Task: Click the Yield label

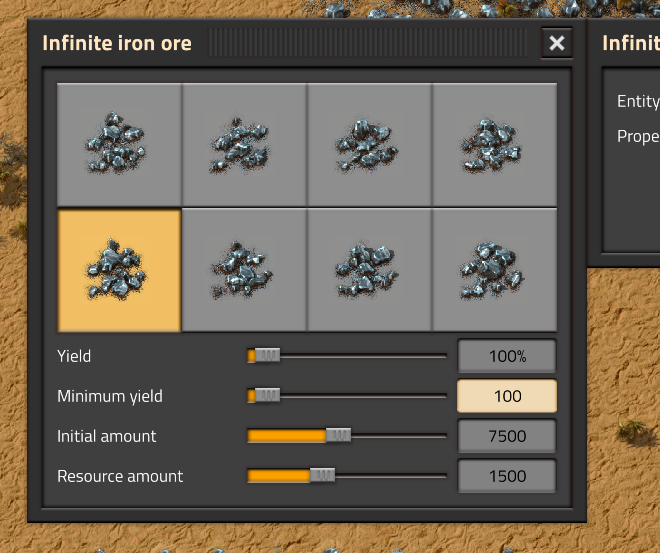Action: [74, 356]
